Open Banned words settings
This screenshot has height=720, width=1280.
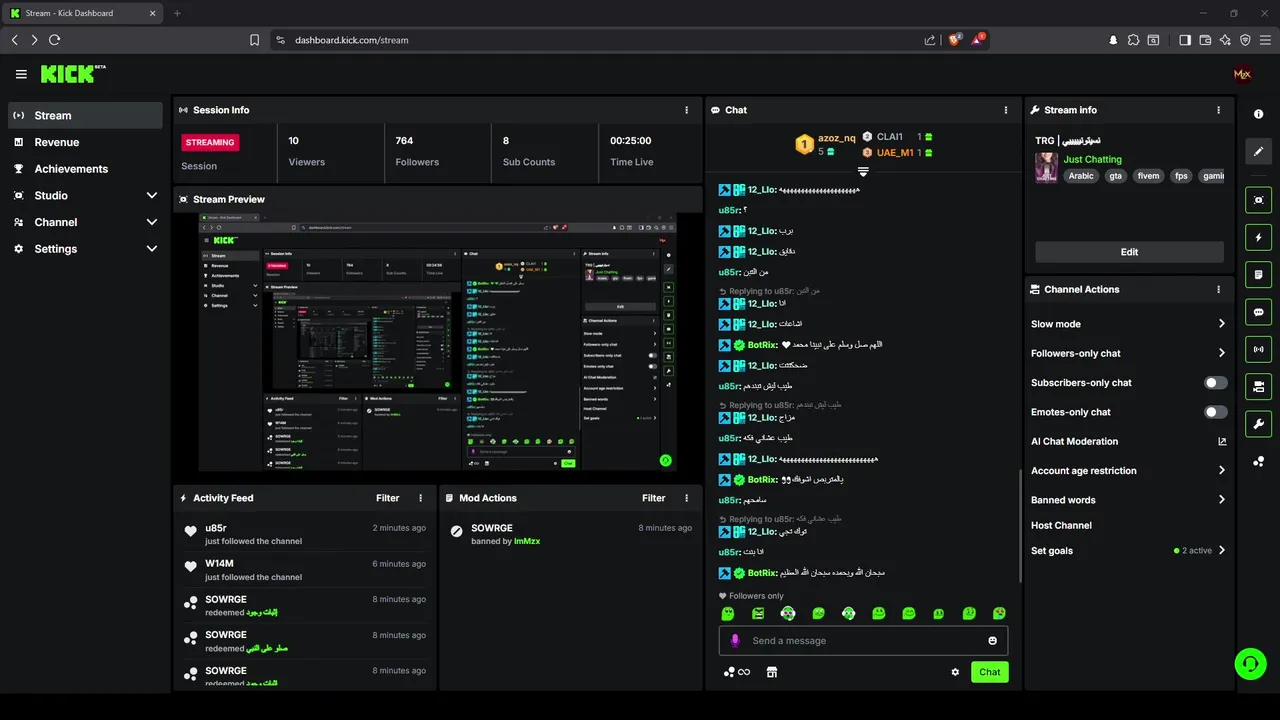(1129, 500)
